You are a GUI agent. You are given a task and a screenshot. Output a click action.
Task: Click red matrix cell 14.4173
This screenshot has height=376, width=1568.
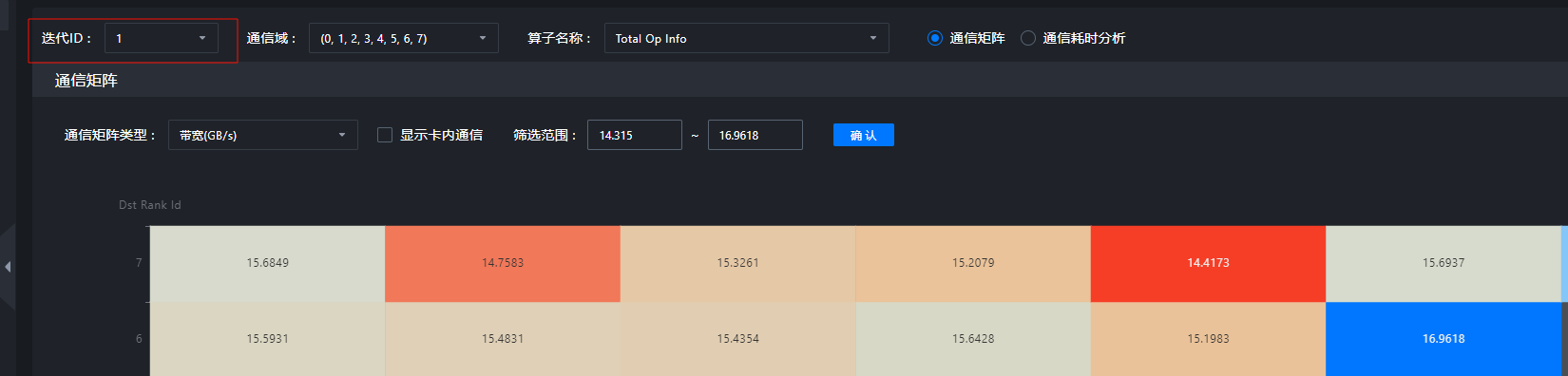[x=1208, y=263]
